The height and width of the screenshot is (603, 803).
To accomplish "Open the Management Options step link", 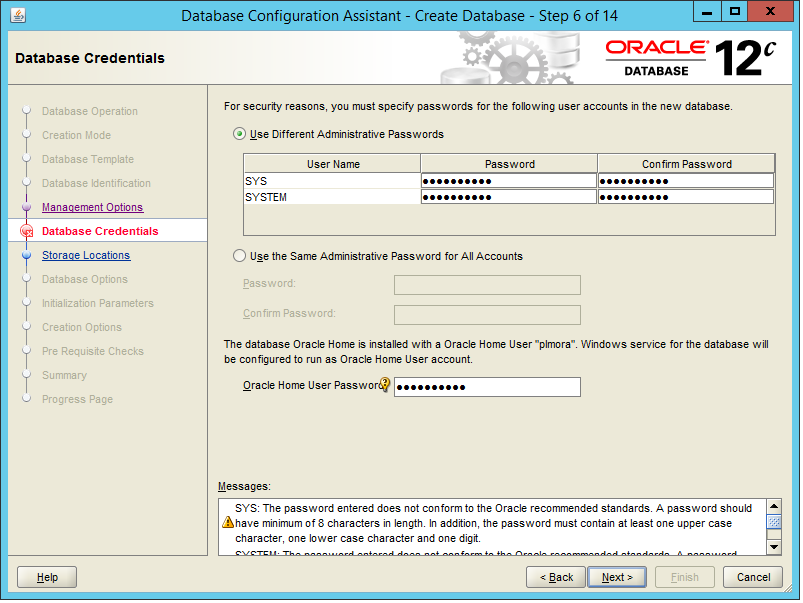I will click(93, 207).
